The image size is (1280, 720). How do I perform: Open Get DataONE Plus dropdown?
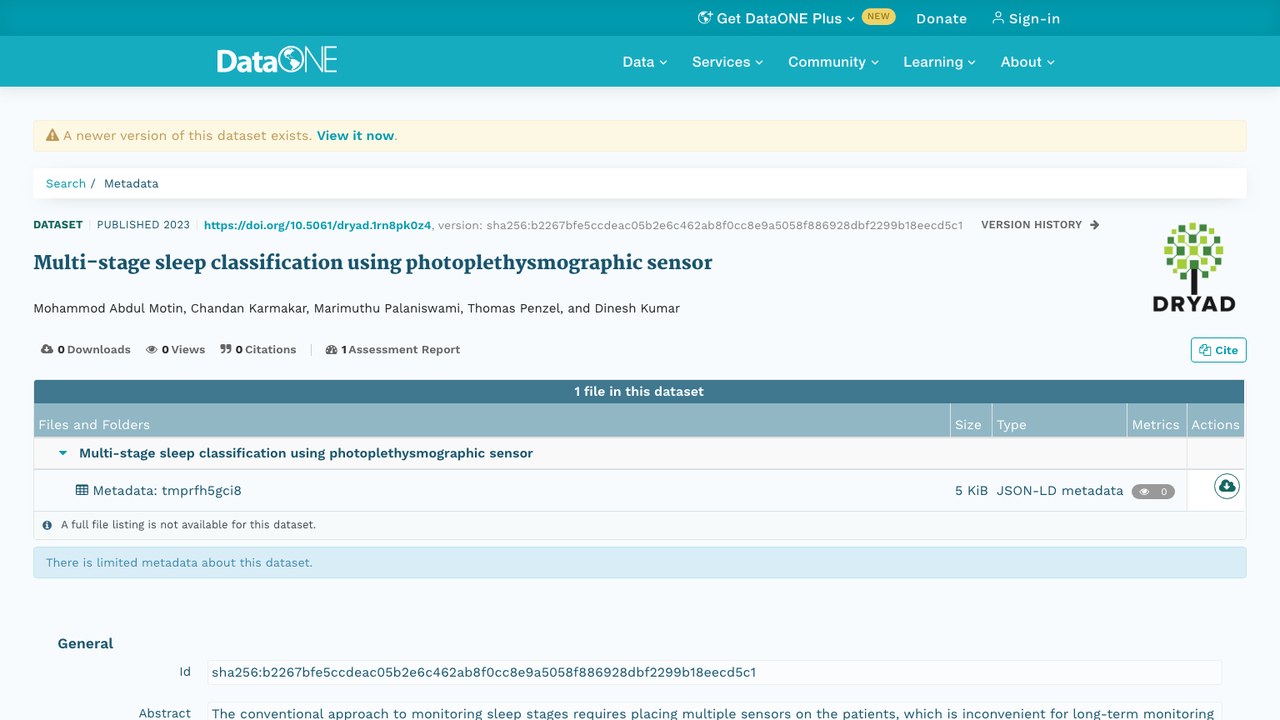tap(777, 18)
